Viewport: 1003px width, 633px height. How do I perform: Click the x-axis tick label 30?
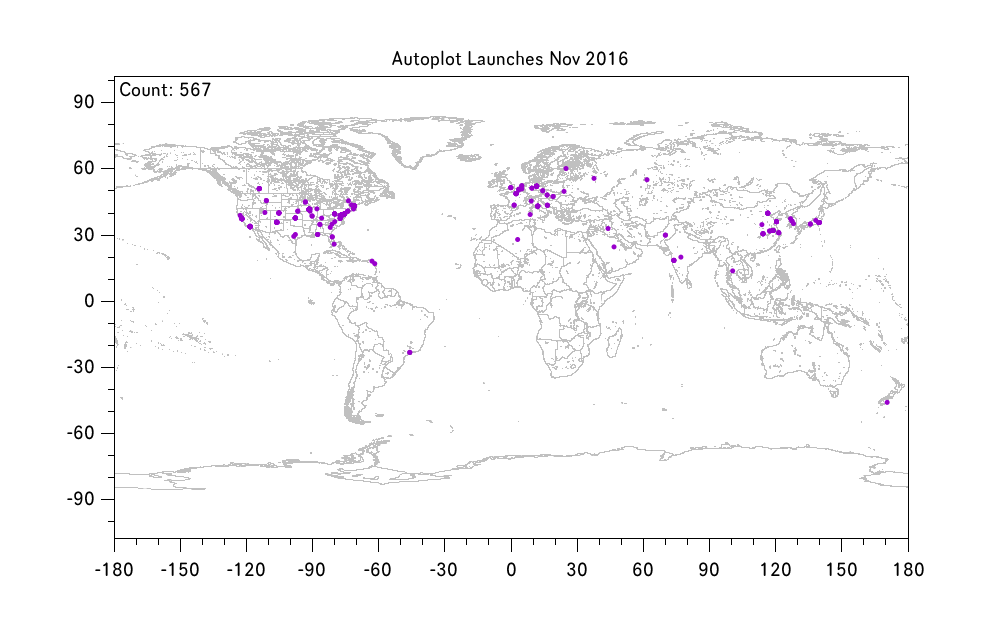(577, 570)
